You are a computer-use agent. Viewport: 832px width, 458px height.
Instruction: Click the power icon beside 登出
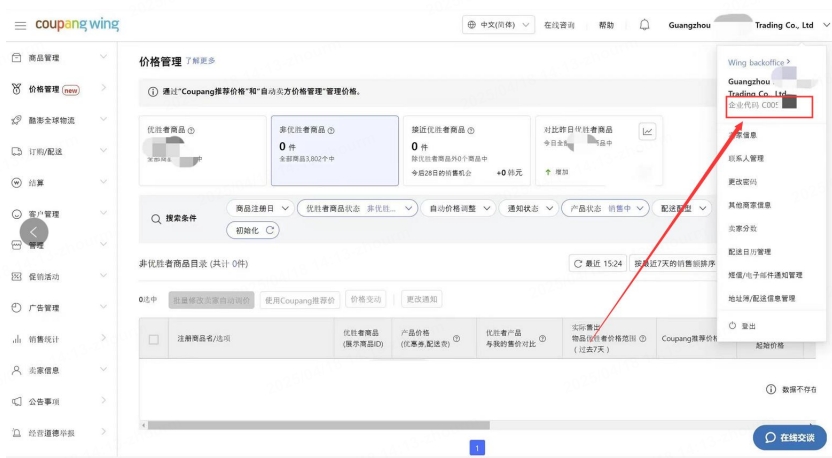coord(732,326)
